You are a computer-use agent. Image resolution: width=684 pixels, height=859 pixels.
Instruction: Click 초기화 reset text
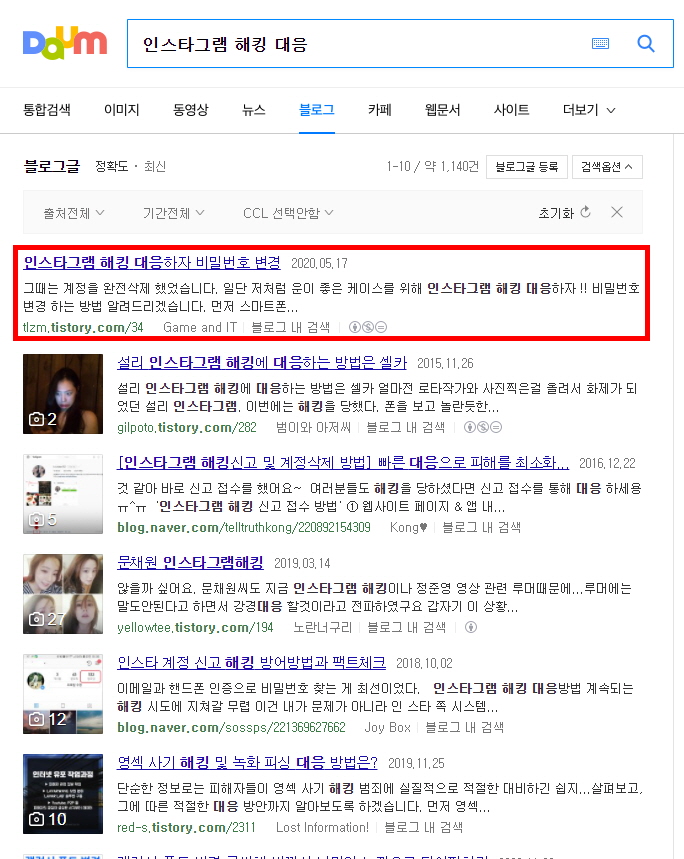tap(556, 213)
